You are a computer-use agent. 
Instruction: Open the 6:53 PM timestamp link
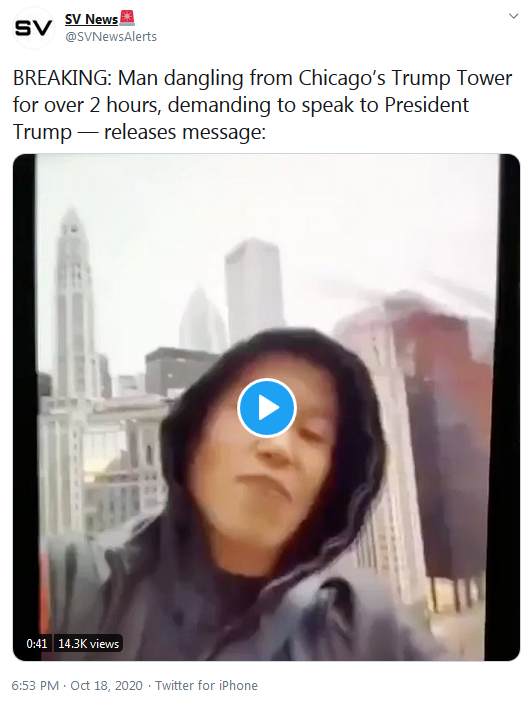pyautogui.click(x=35, y=686)
